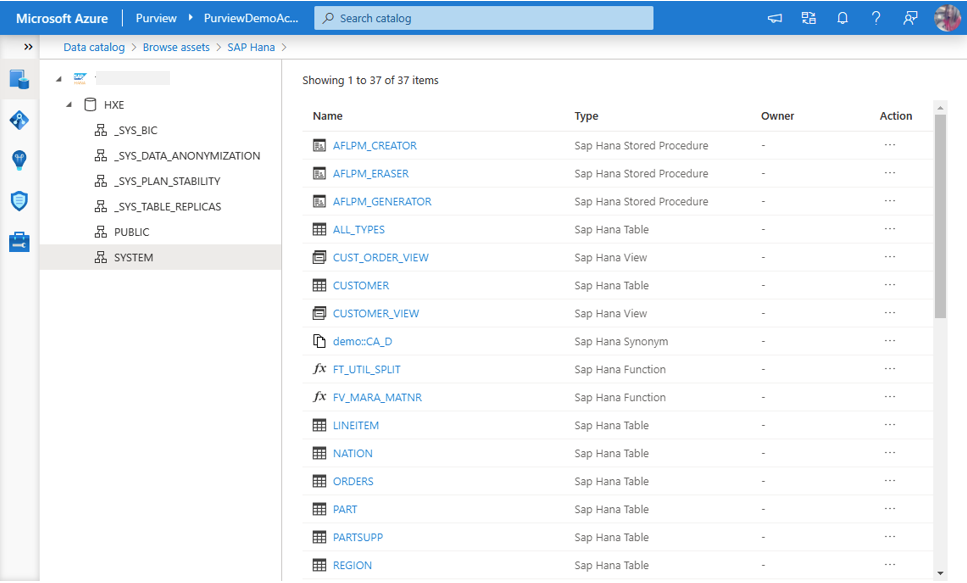Screen dimensions: 967x583
Task: Open the PARTSUPP table asset
Action: click(358, 537)
